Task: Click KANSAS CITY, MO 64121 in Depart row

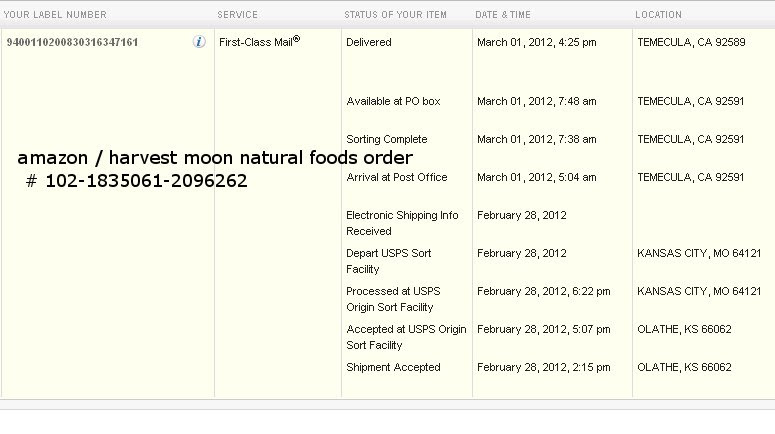Action: (699, 253)
